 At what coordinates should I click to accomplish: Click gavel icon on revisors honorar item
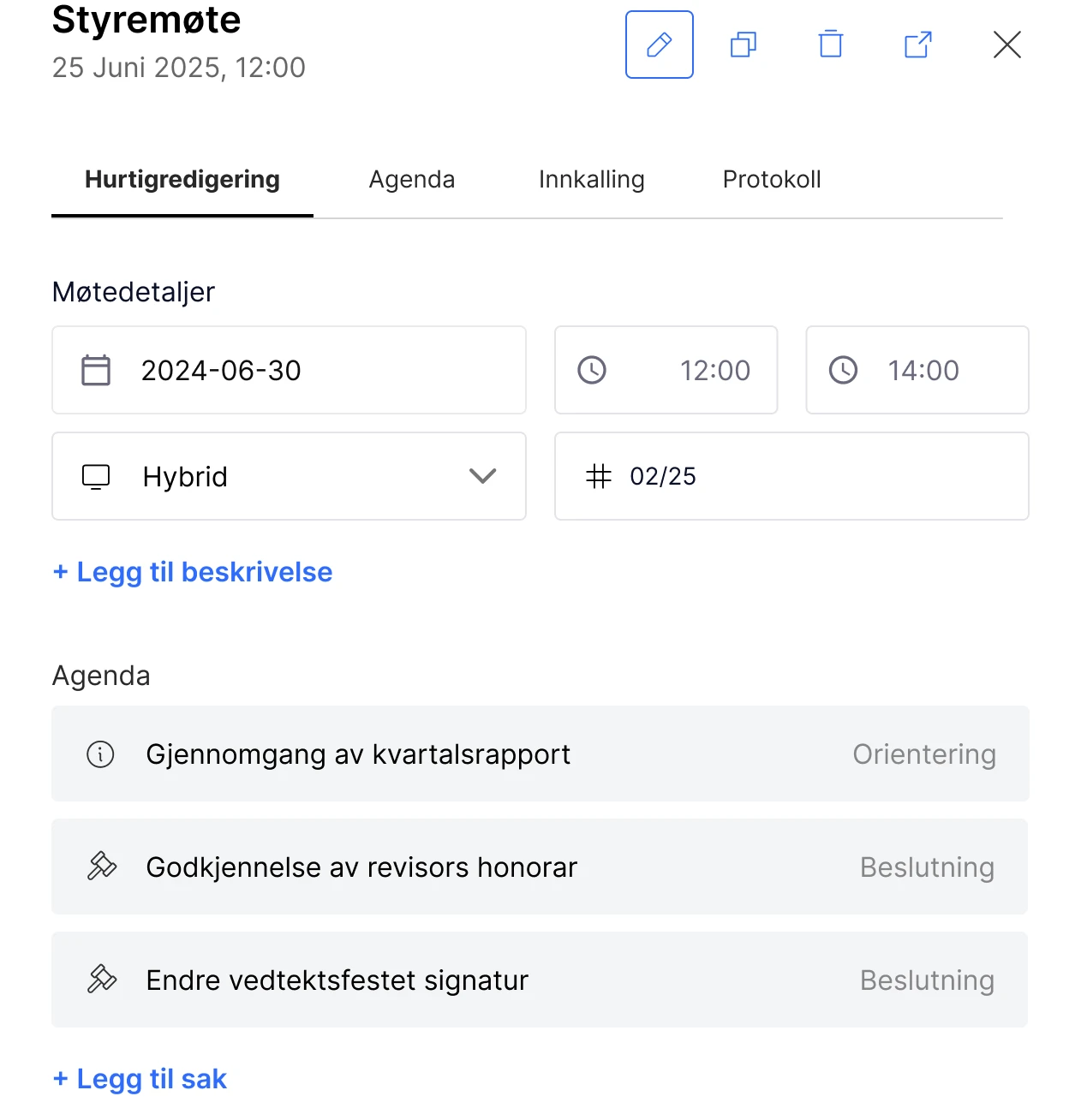point(102,867)
